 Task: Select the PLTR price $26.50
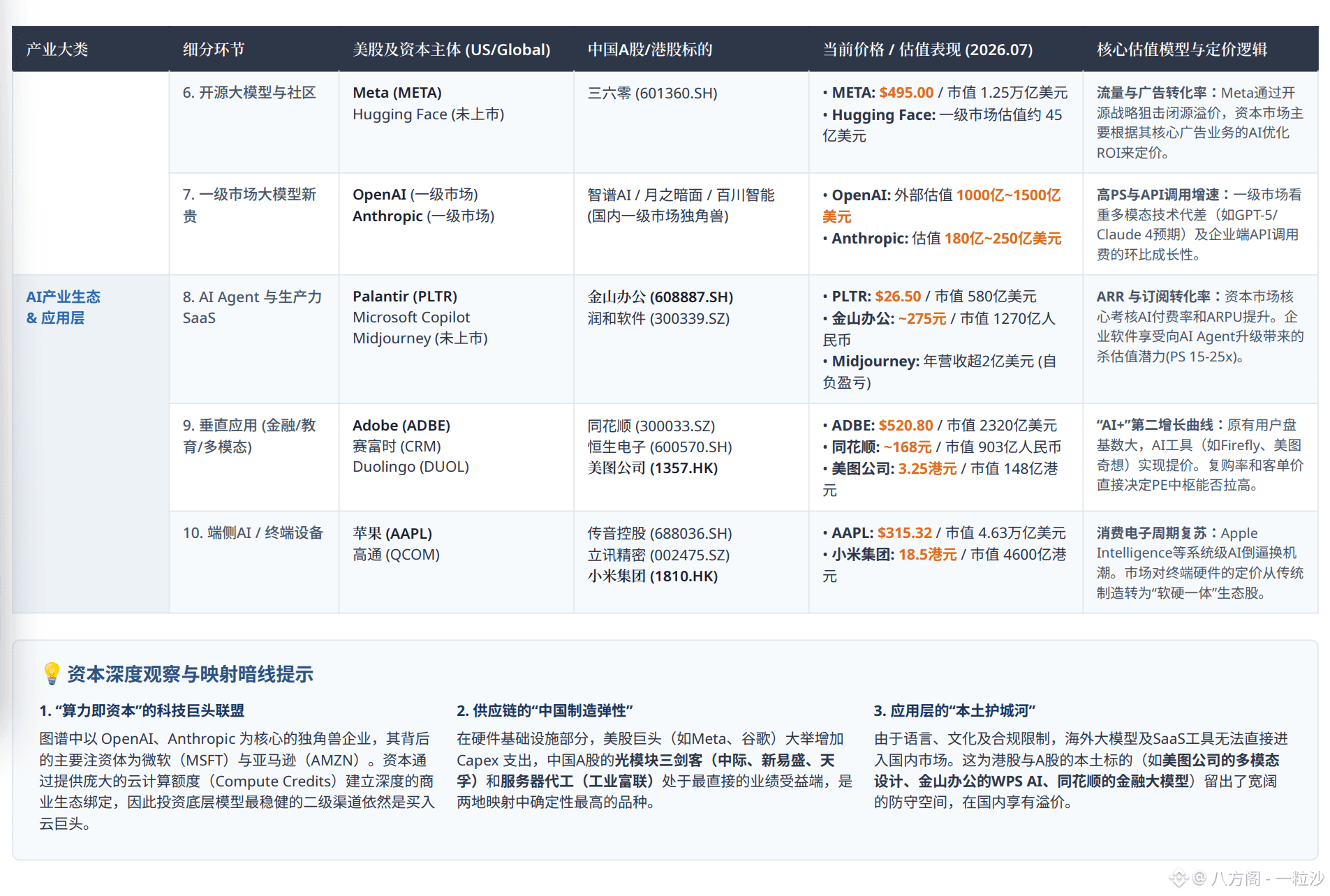898,297
